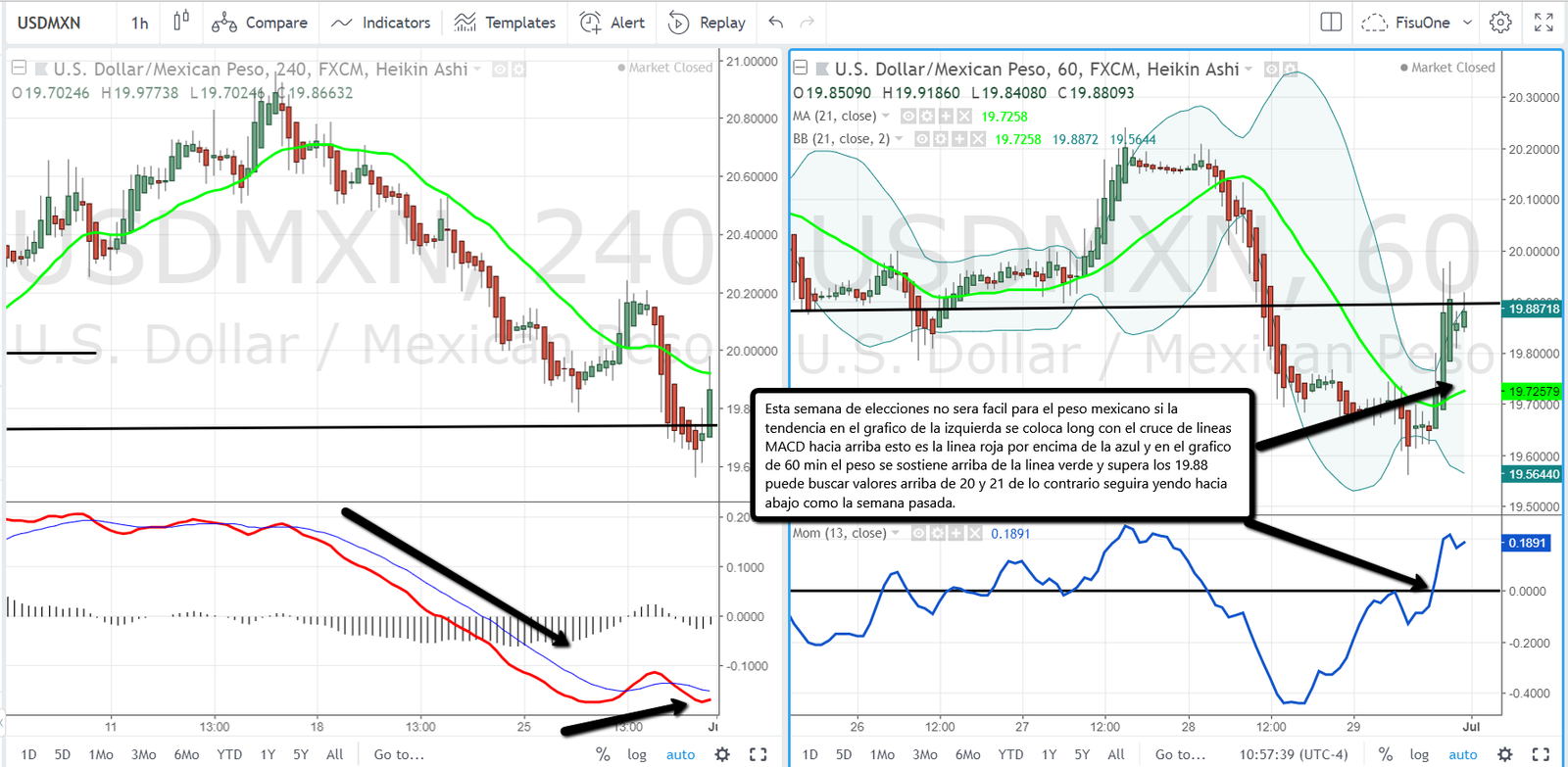Expand the MA (21, close) indicator menu
Image resolution: width=1568 pixels, height=767 pixels.
point(887,116)
